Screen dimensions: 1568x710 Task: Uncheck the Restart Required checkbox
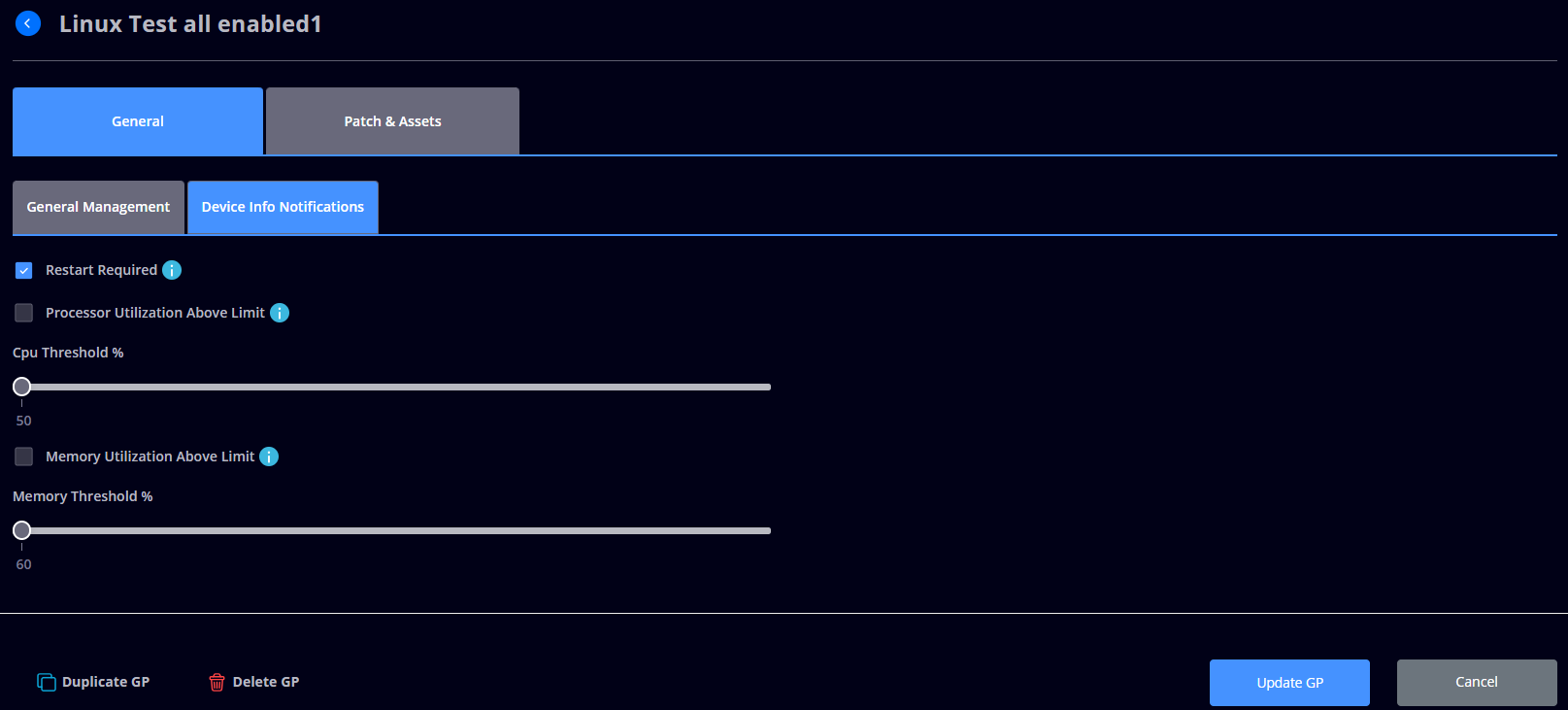click(x=24, y=270)
